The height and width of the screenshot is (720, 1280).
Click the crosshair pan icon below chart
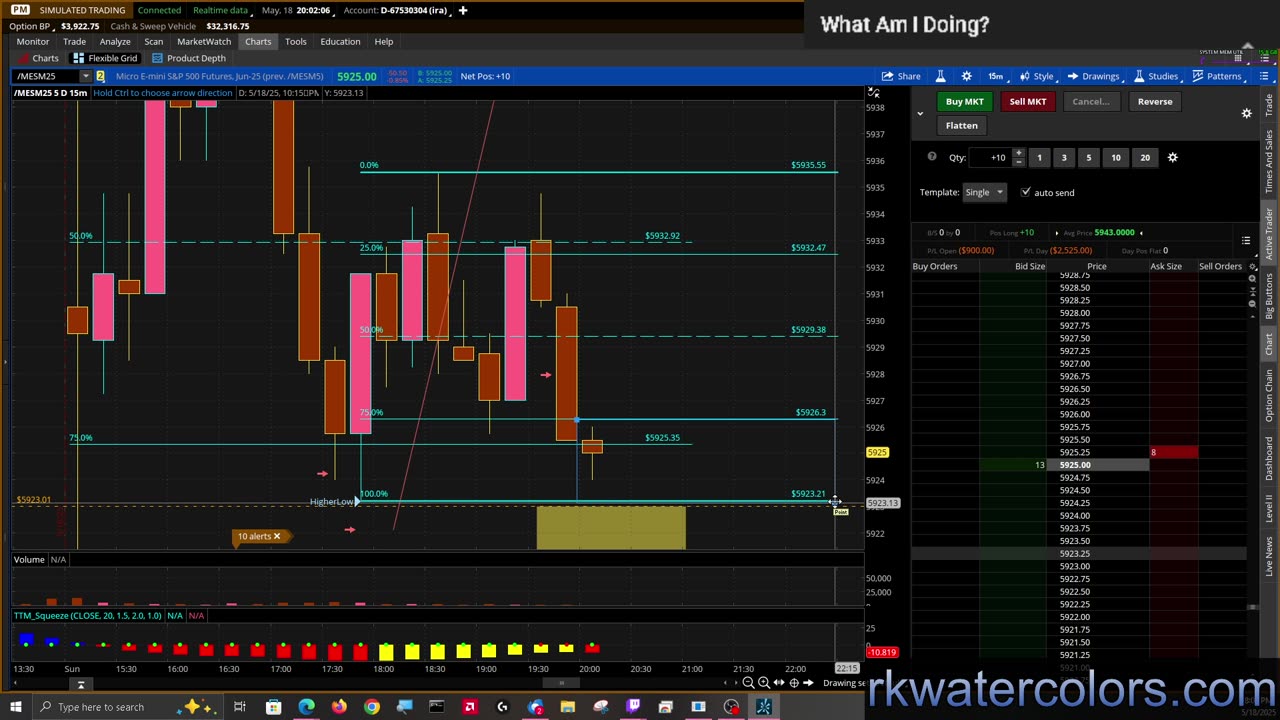pos(794,683)
